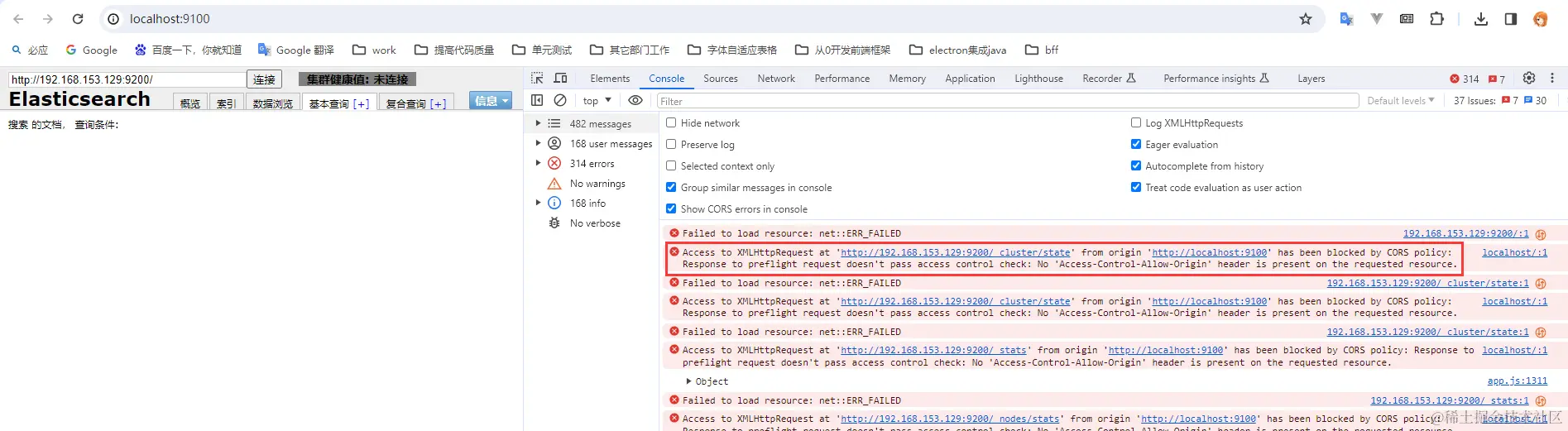Screen dimensions: 1568x431
Task: Click the console Filter field
Action: tap(1008, 101)
